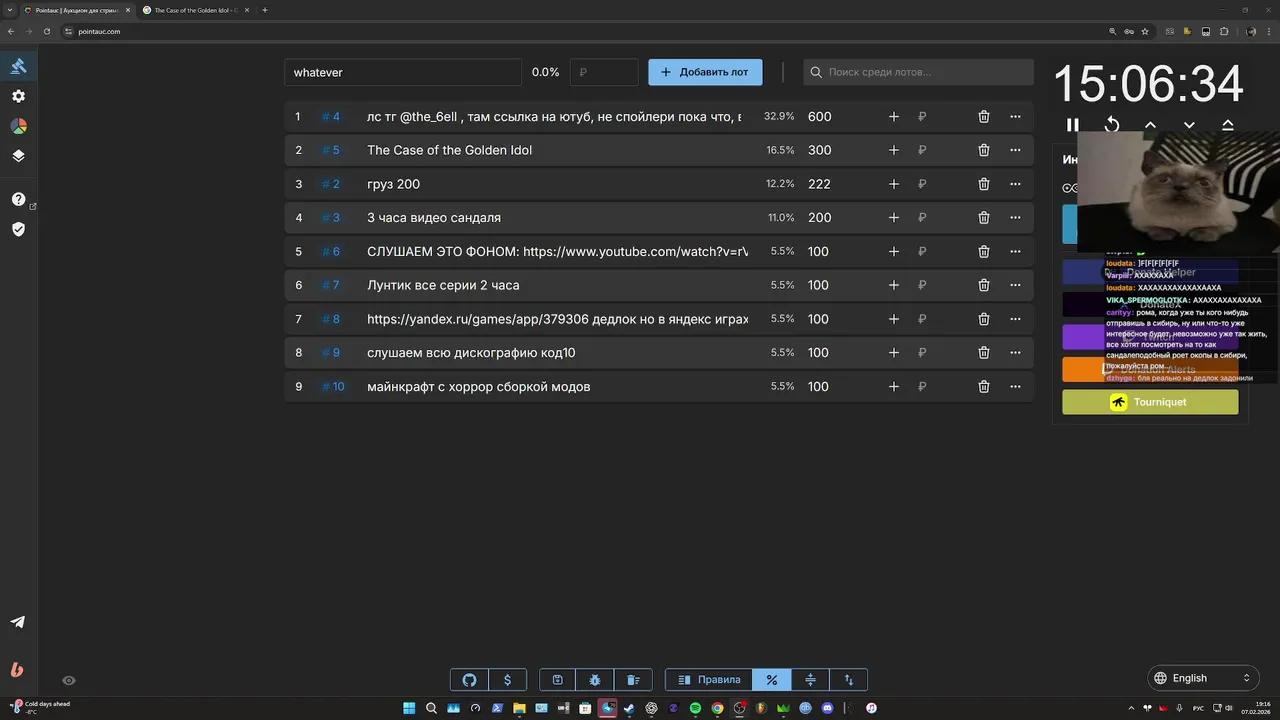Focus the 'whatever' lot name field
The image size is (1280, 720).
(x=403, y=72)
